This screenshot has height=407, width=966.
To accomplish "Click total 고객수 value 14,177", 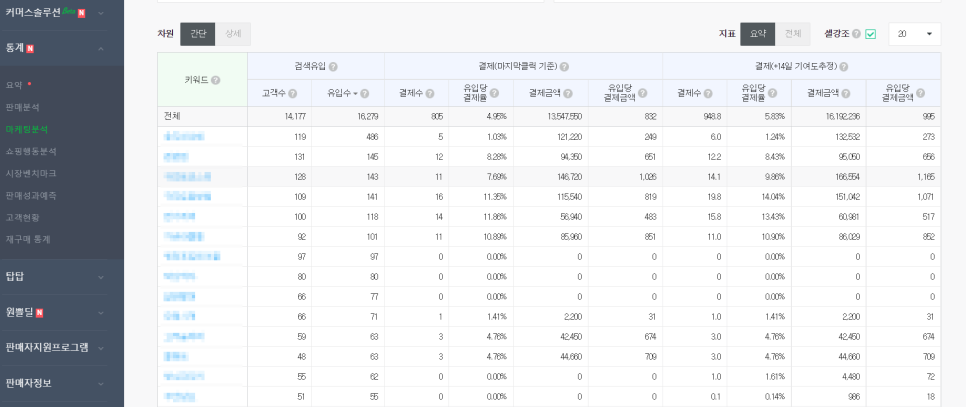I will (294, 116).
